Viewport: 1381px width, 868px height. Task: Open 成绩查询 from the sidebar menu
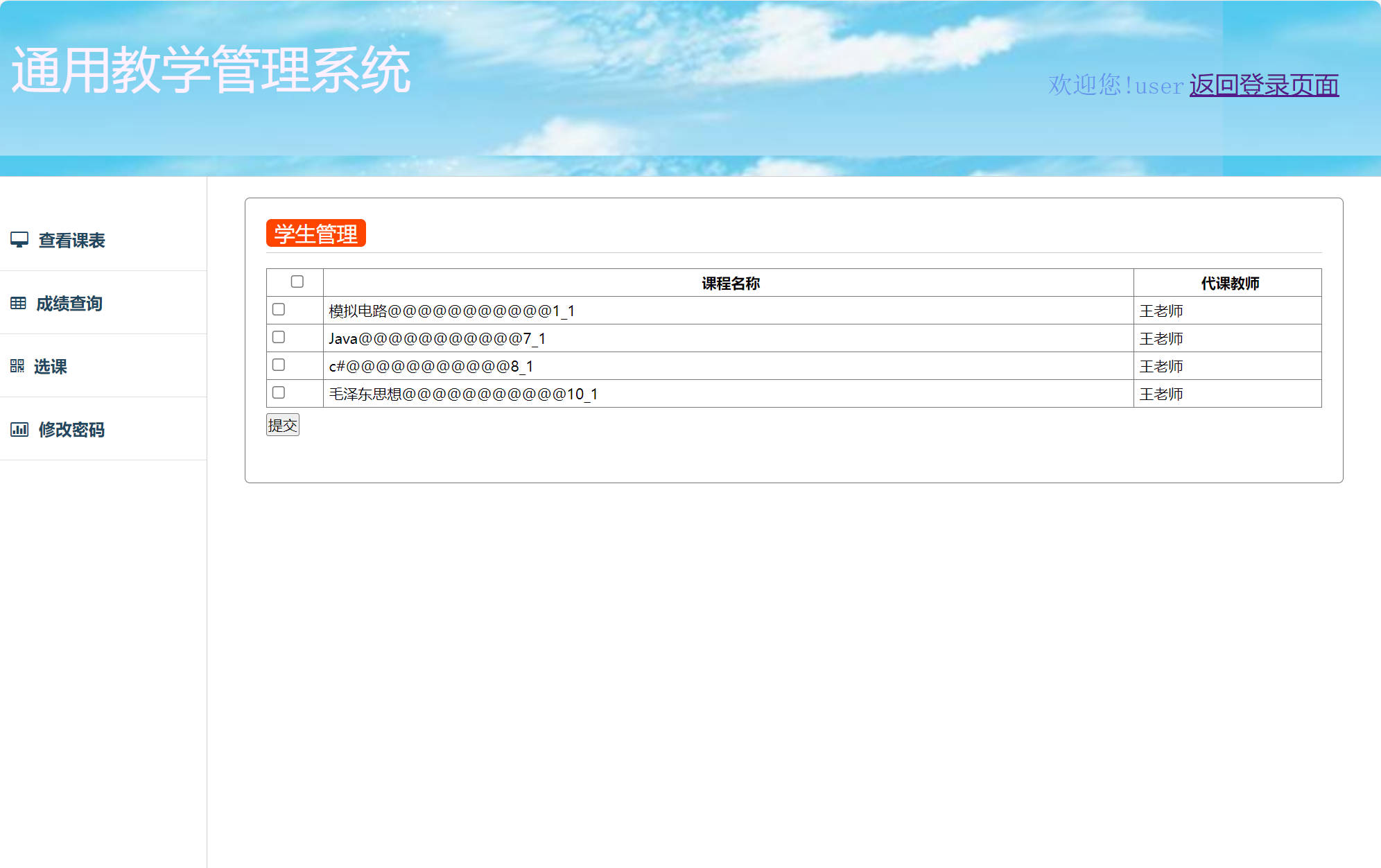pyautogui.click(x=69, y=304)
